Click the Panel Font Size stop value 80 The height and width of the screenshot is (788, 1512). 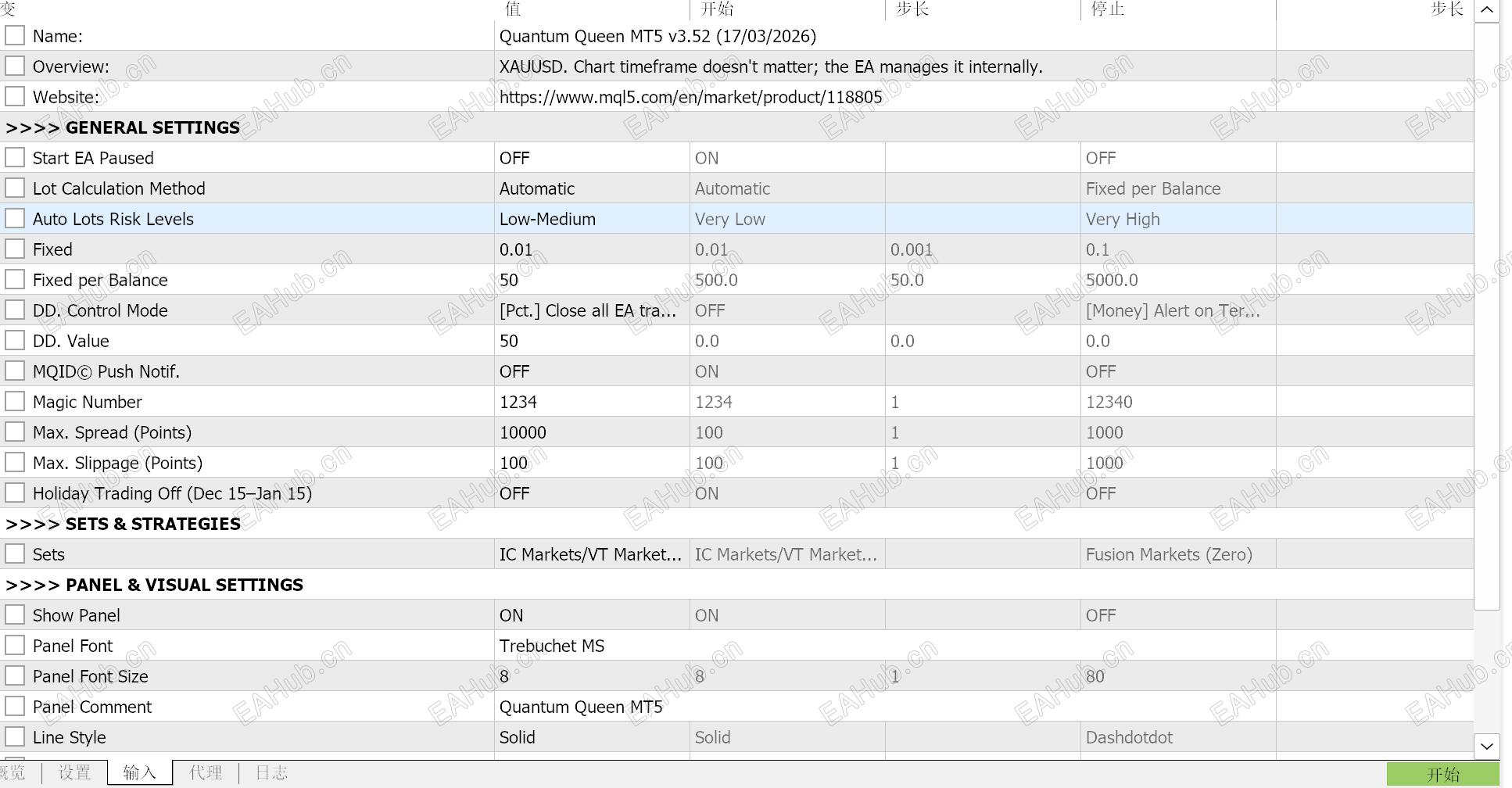point(1095,676)
